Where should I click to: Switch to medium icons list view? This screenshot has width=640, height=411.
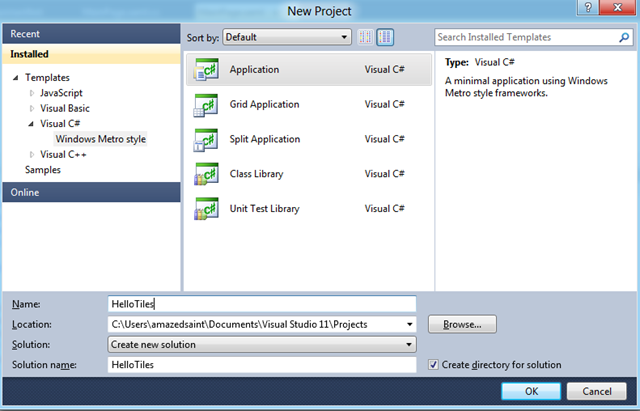point(385,37)
